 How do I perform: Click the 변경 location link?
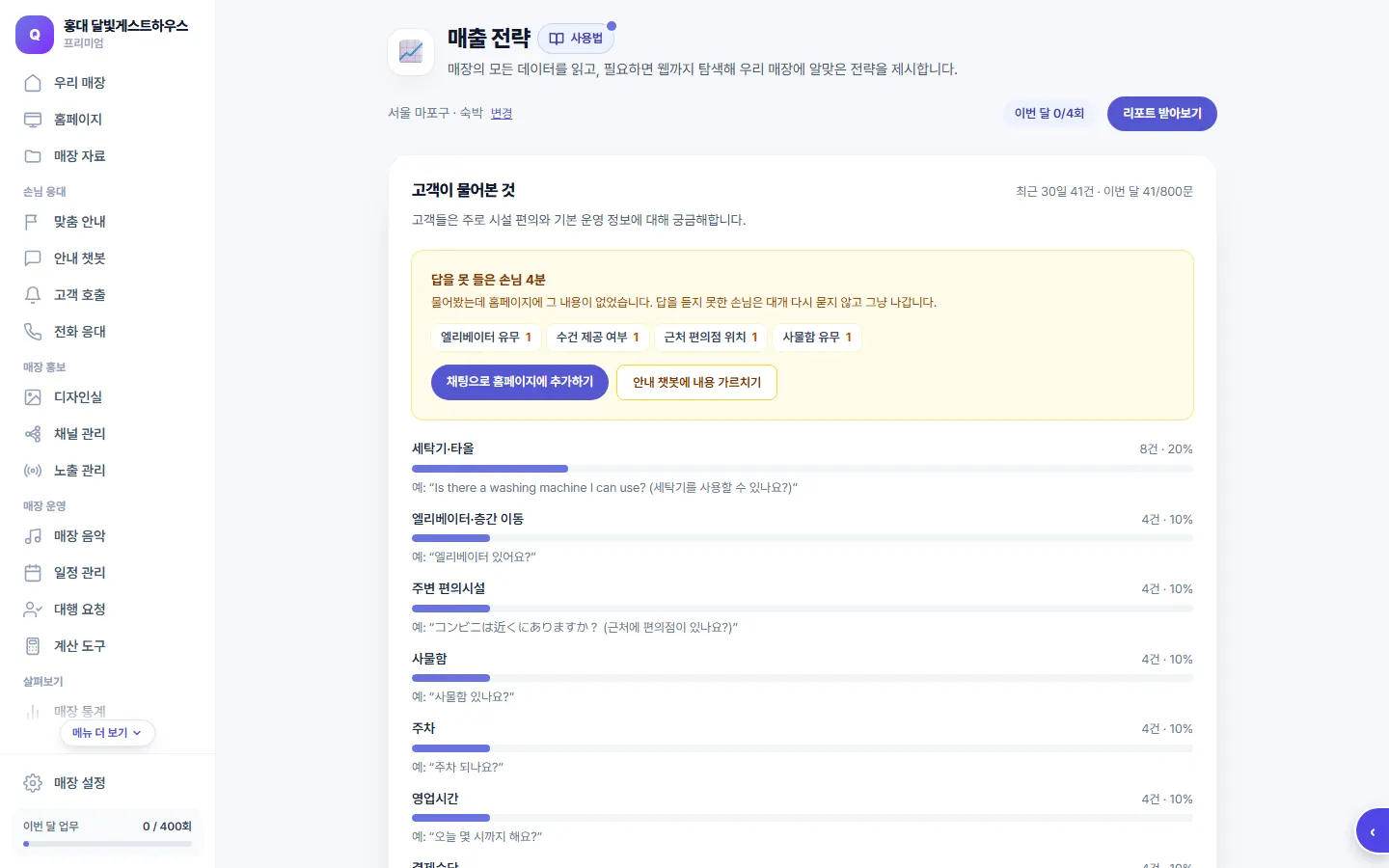tap(502, 114)
